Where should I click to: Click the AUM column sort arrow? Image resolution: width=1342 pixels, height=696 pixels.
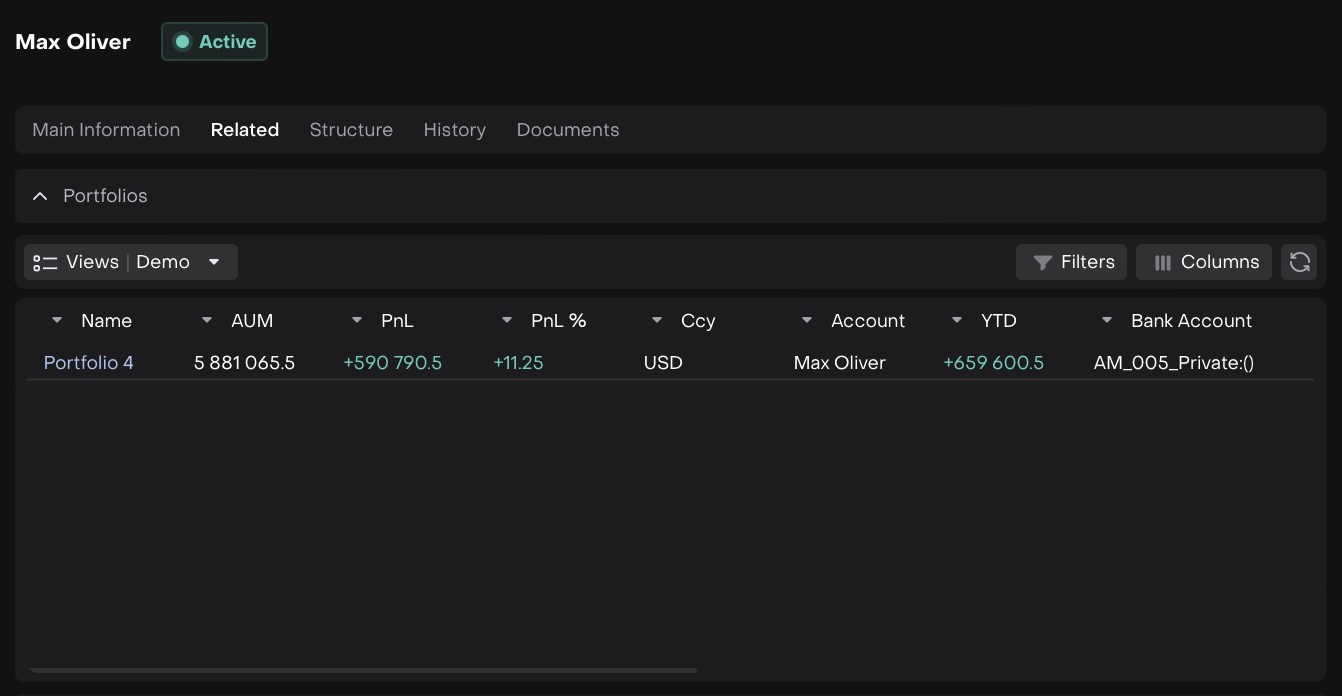pyautogui.click(x=207, y=321)
